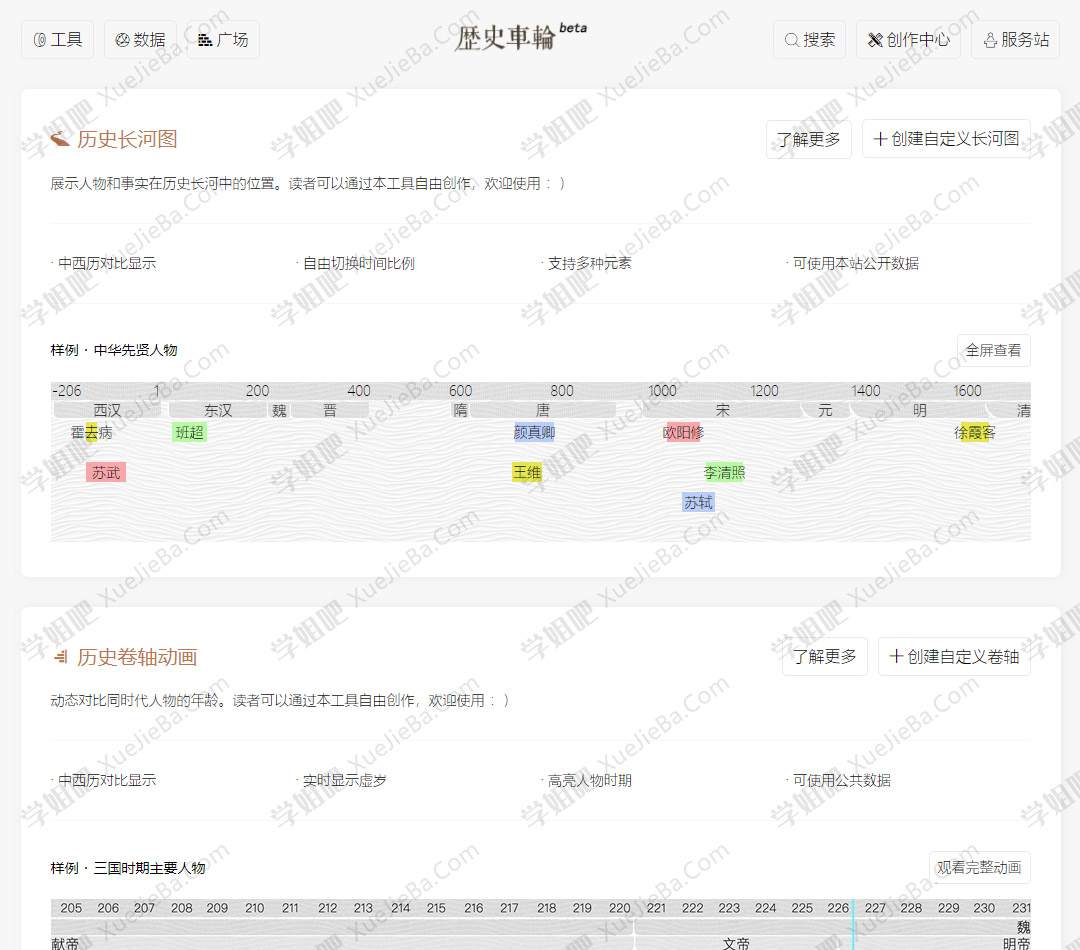This screenshot has height=950, width=1080.
Task: Click the 历史长河图 section icon
Action: [x=60, y=139]
